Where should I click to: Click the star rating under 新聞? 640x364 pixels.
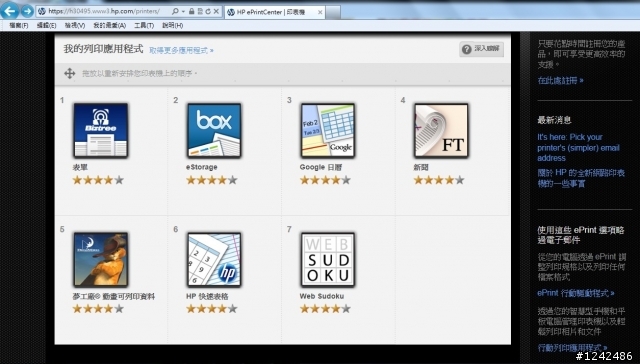pos(439,180)
